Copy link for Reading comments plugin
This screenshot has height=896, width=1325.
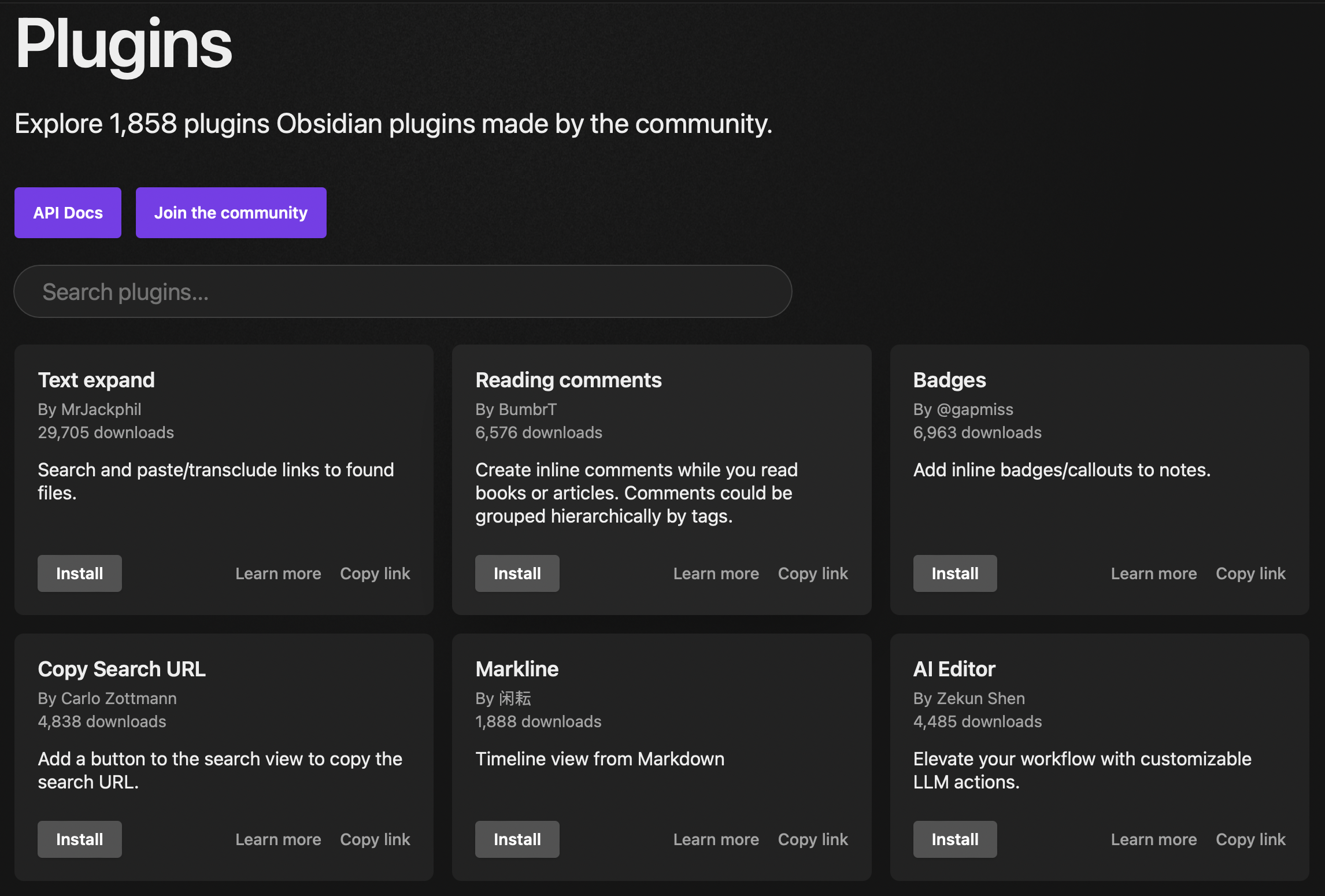pos(813,573)
